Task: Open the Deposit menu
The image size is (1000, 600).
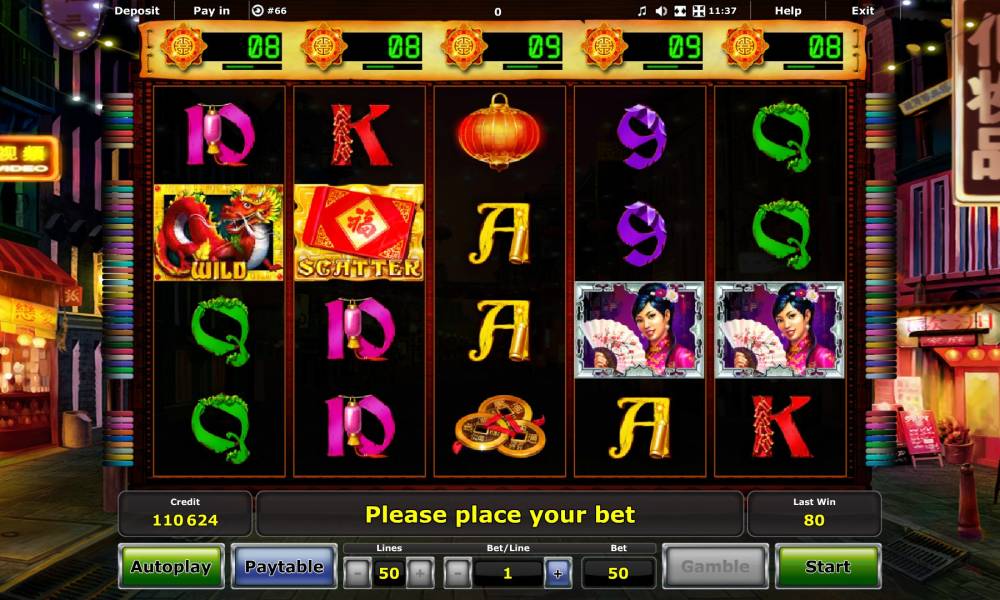Action: 136,11
